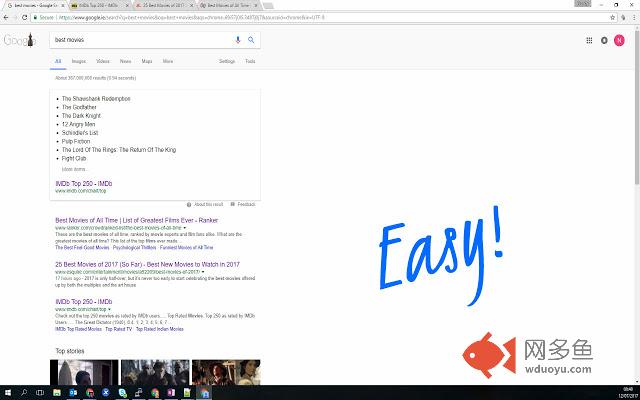The image size is (640, 400).
Task: Switch to the Images search tab
Action: (x=78, y=61)
